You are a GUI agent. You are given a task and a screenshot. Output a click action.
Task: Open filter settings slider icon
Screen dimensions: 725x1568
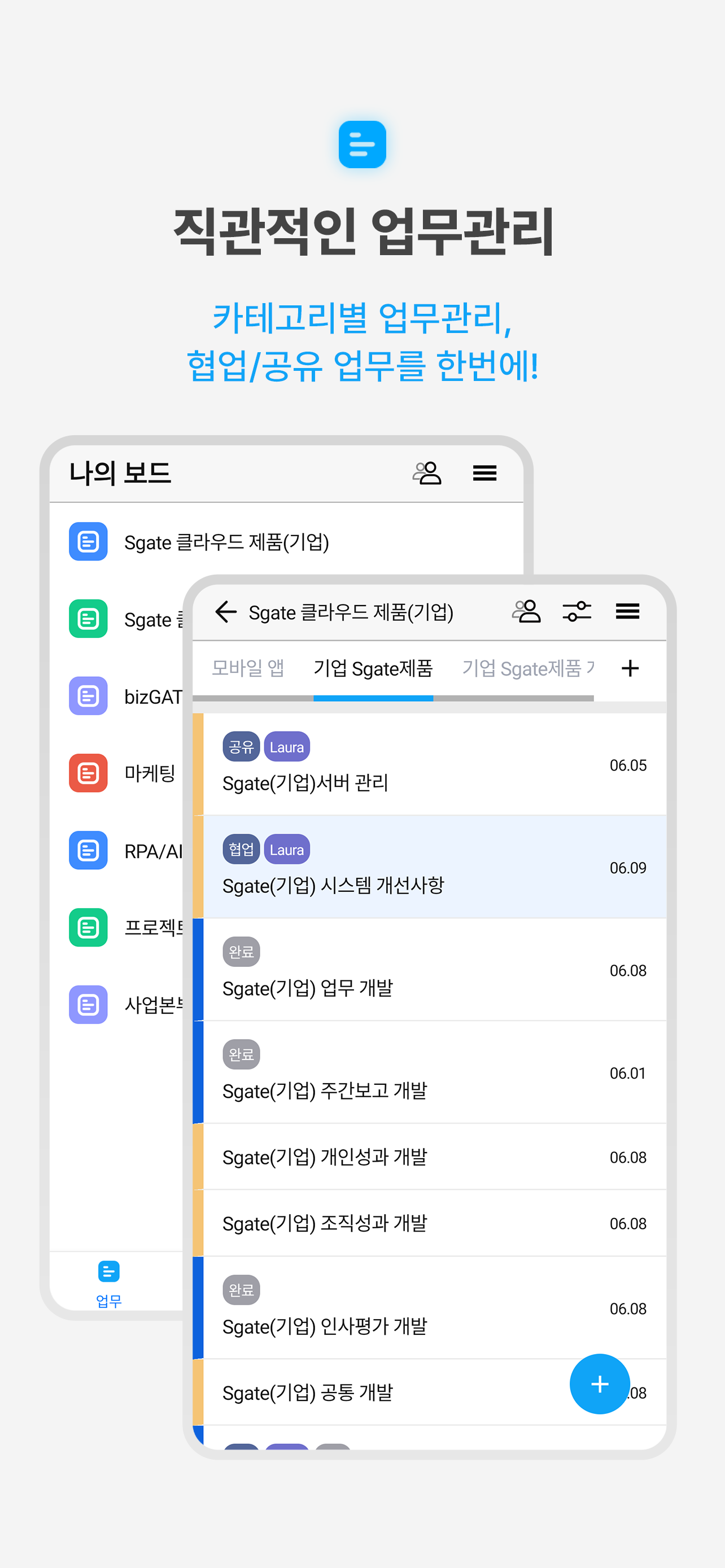(x=577, y=611)
